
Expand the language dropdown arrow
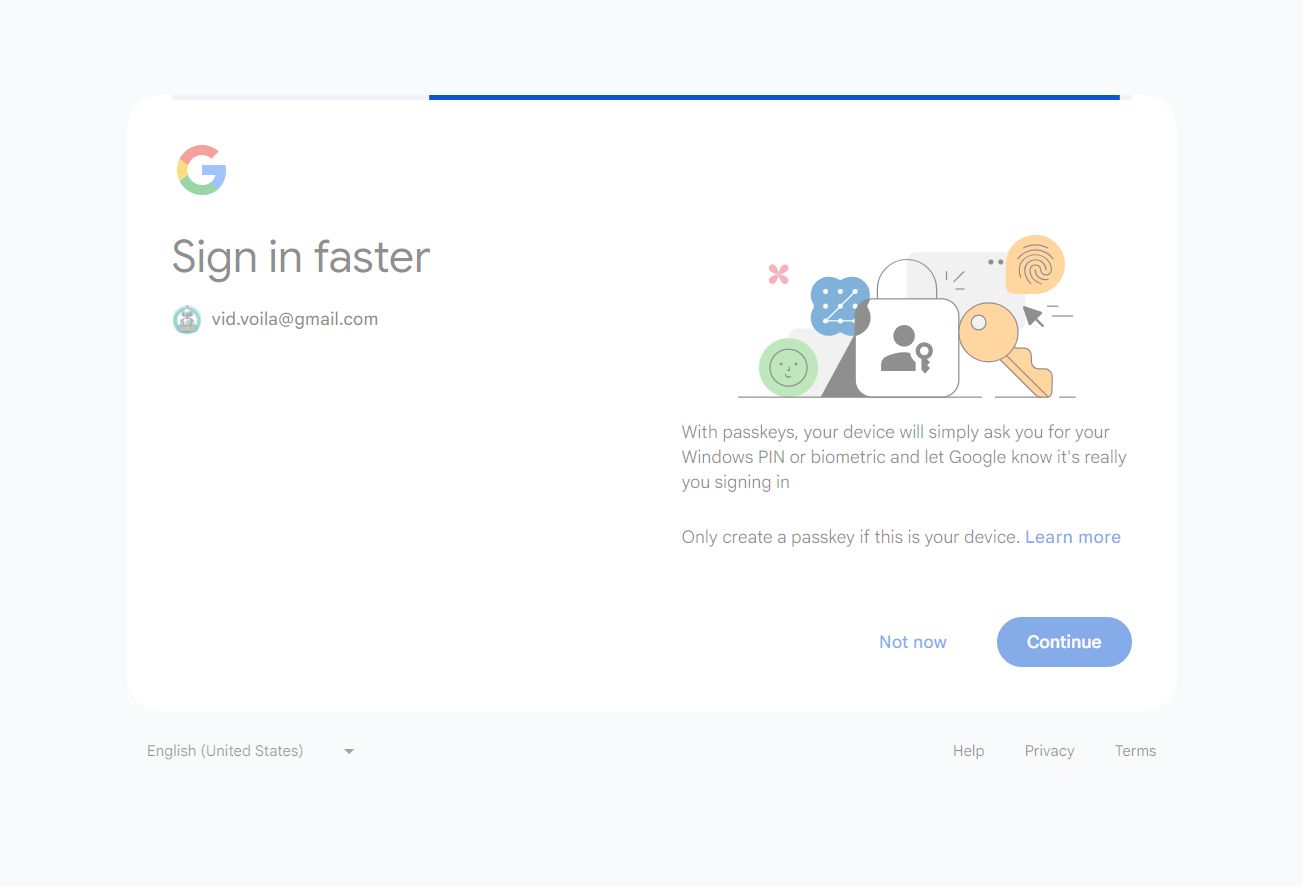[x=349, y=751]
